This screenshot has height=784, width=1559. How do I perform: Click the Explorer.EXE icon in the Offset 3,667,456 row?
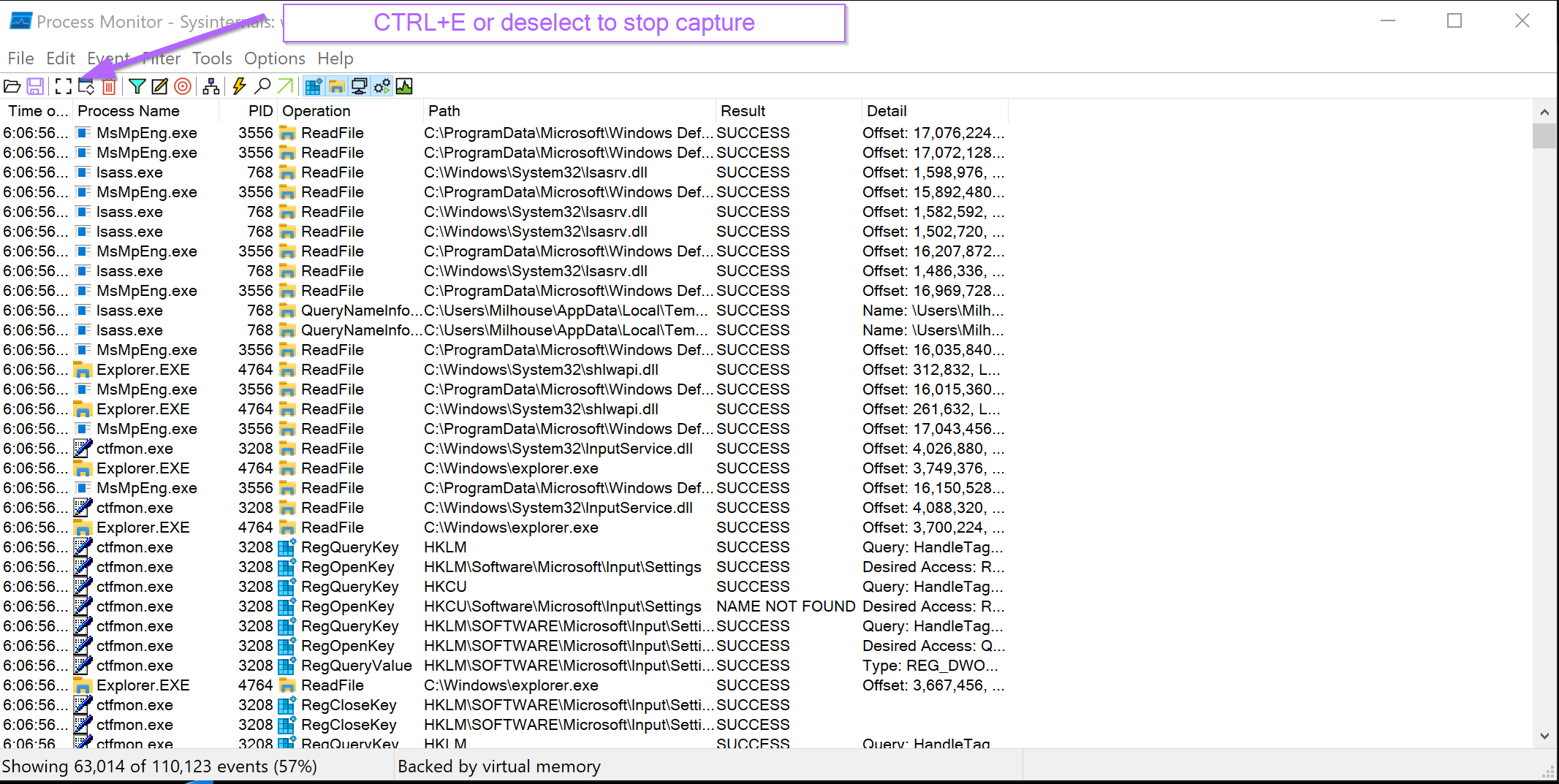point(83,685)
